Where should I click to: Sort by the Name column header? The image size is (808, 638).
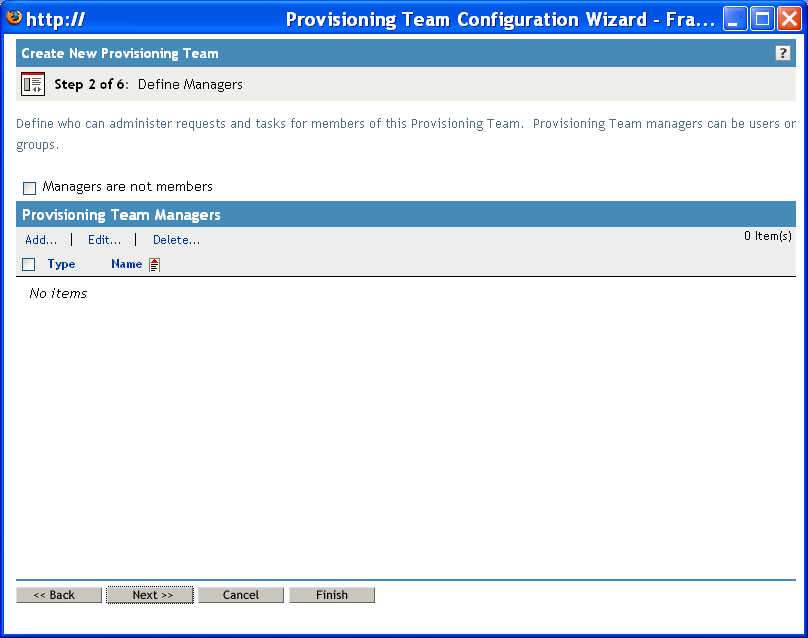pyautogui.click(x=126, y=264)
